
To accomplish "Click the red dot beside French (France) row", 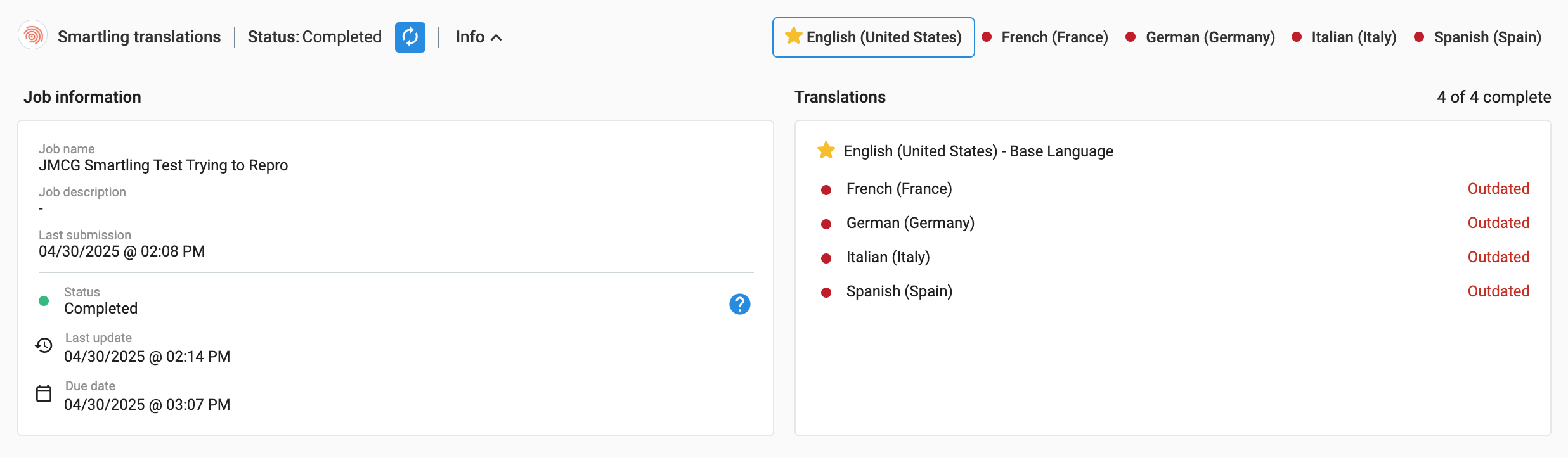I will tap(826, 190).
